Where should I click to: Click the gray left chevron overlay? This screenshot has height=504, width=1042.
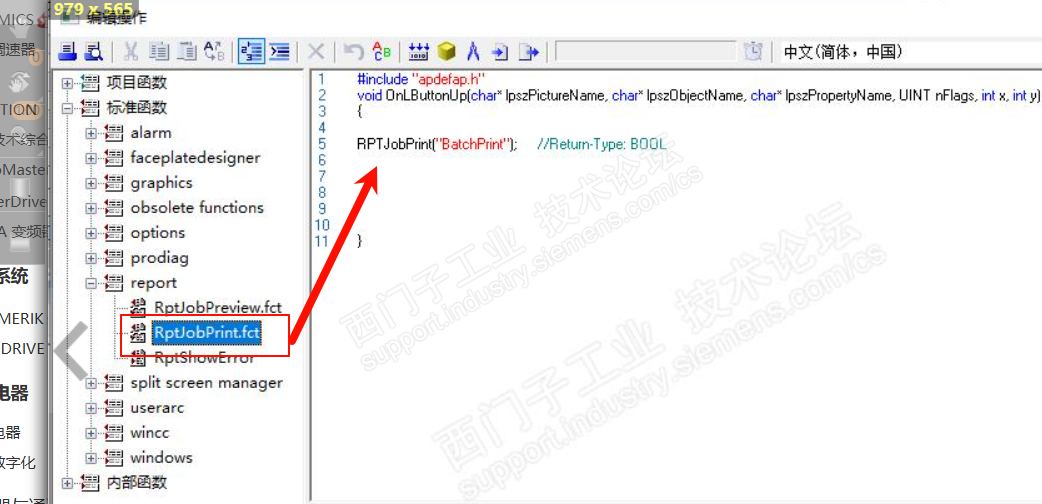coord(70,350)
